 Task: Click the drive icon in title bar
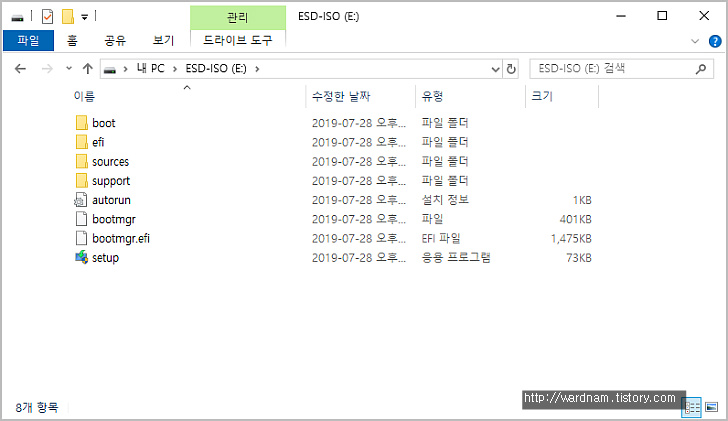pos(18,18)
